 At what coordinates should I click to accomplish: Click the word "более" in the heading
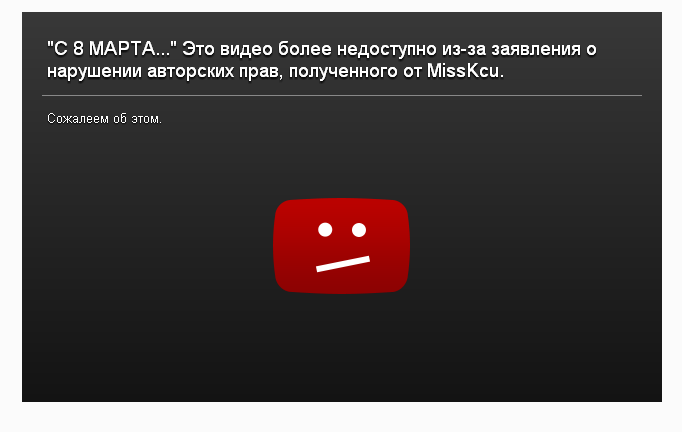(x=305, y=49)
